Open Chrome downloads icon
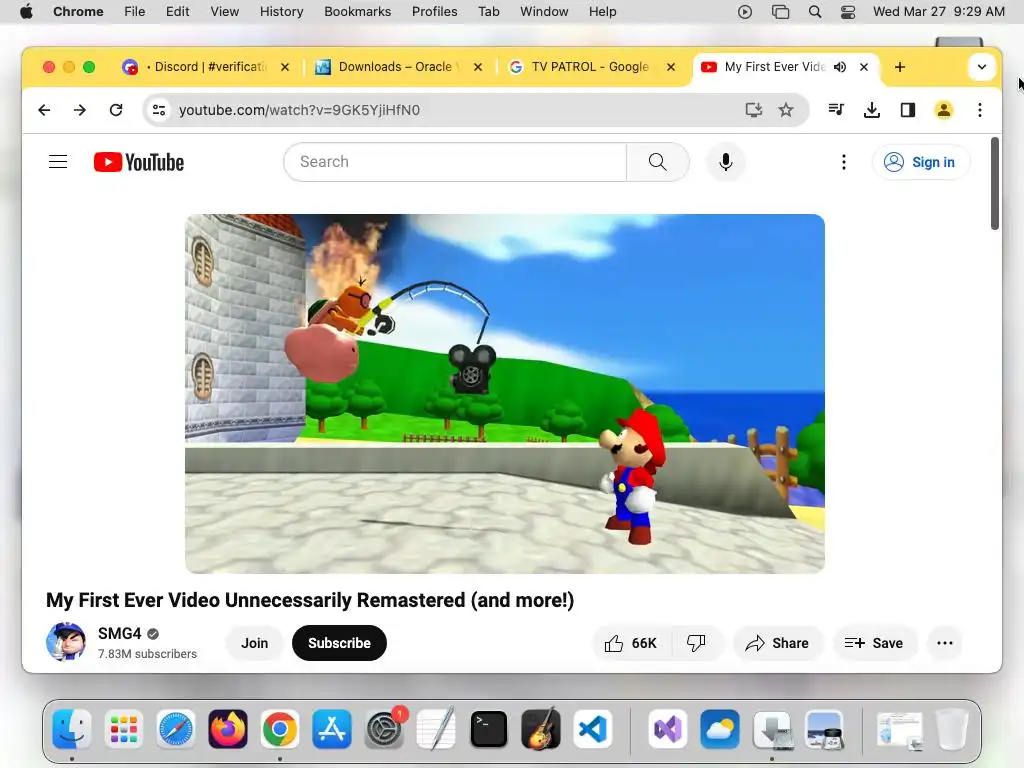 point(872,110)
